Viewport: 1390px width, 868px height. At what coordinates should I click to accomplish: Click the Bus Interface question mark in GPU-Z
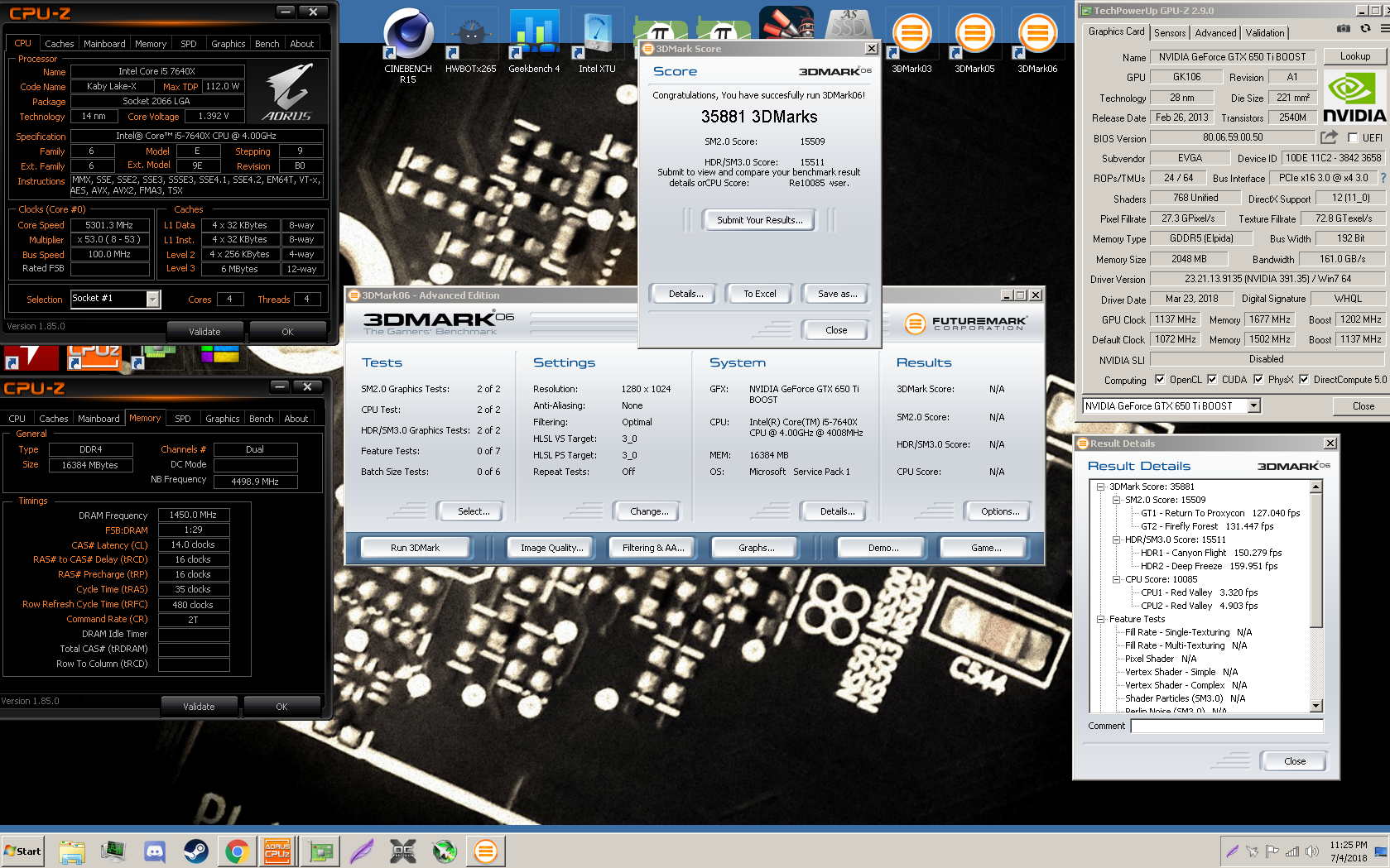(x=1383, y=178)
